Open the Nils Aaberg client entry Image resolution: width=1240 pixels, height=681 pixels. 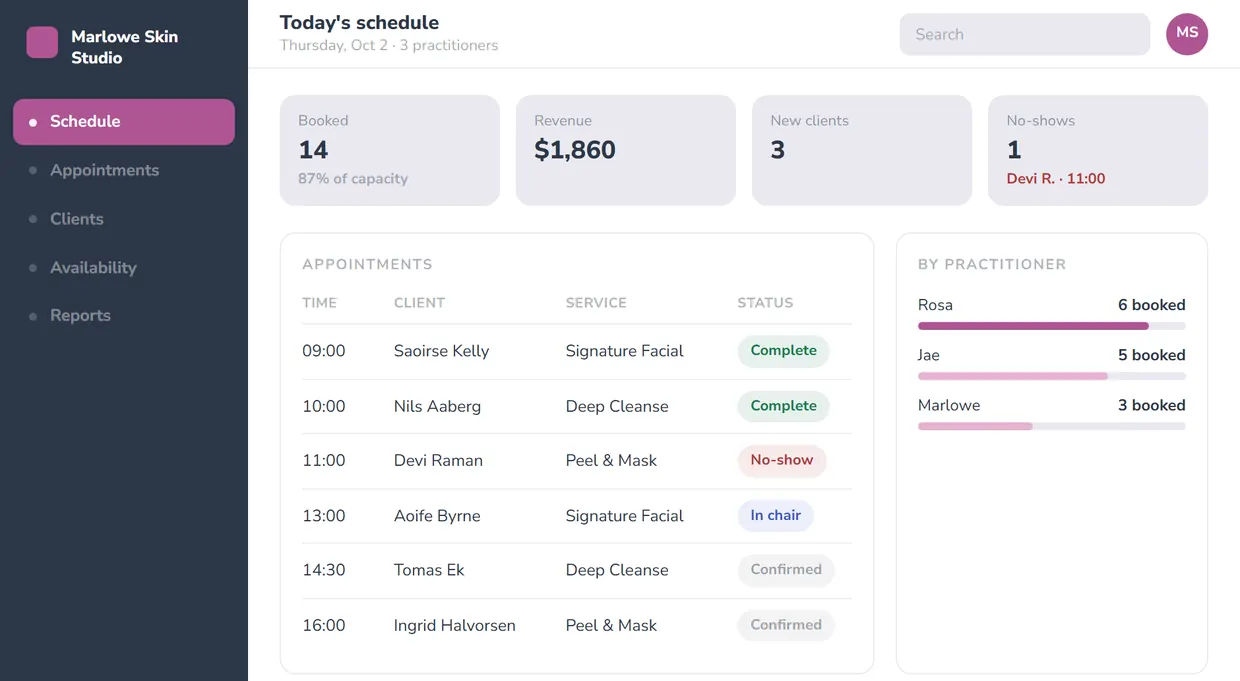click(437, 406)
